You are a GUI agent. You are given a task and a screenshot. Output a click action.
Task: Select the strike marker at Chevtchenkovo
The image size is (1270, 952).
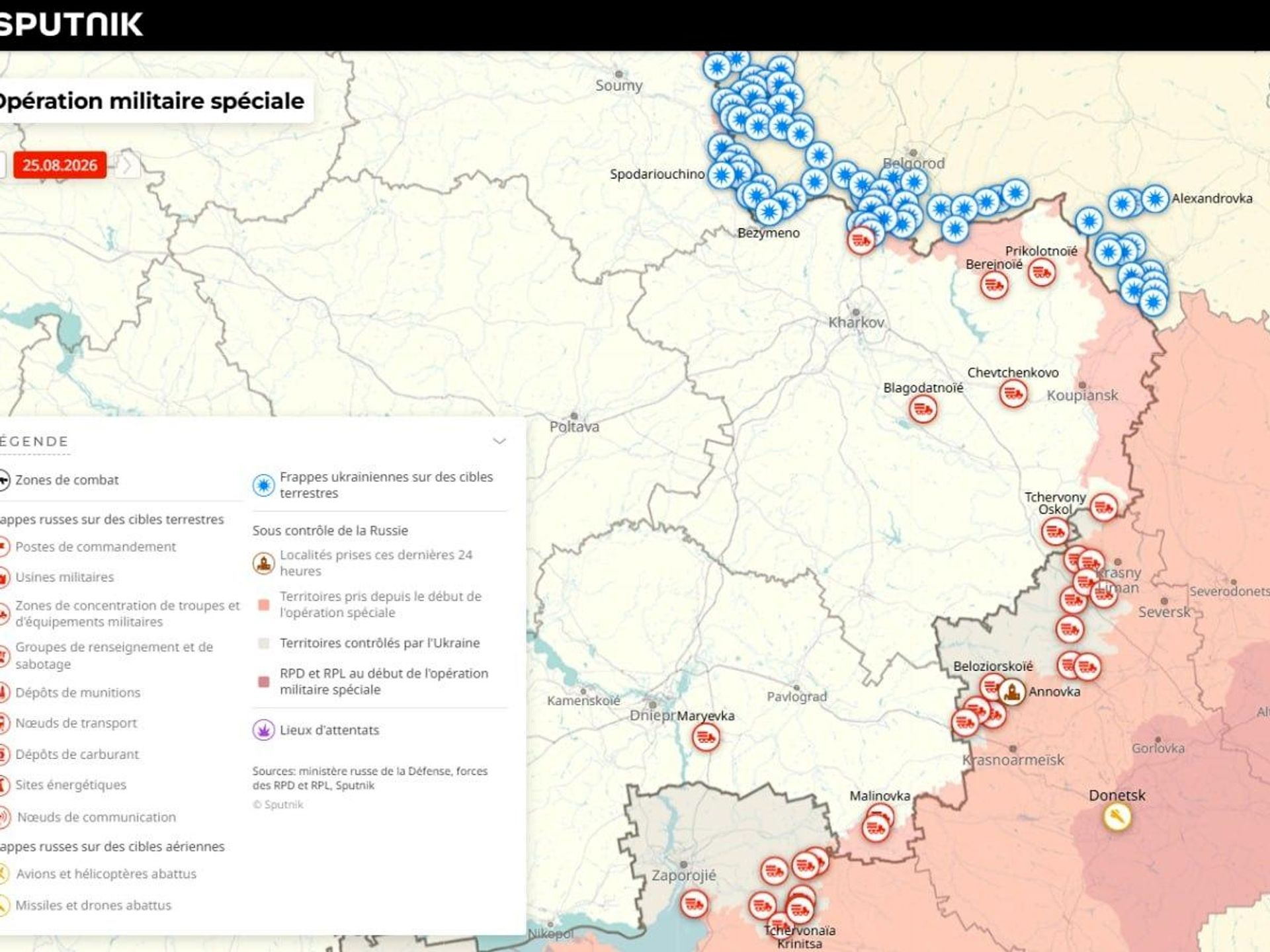[x=1013, y=394]
